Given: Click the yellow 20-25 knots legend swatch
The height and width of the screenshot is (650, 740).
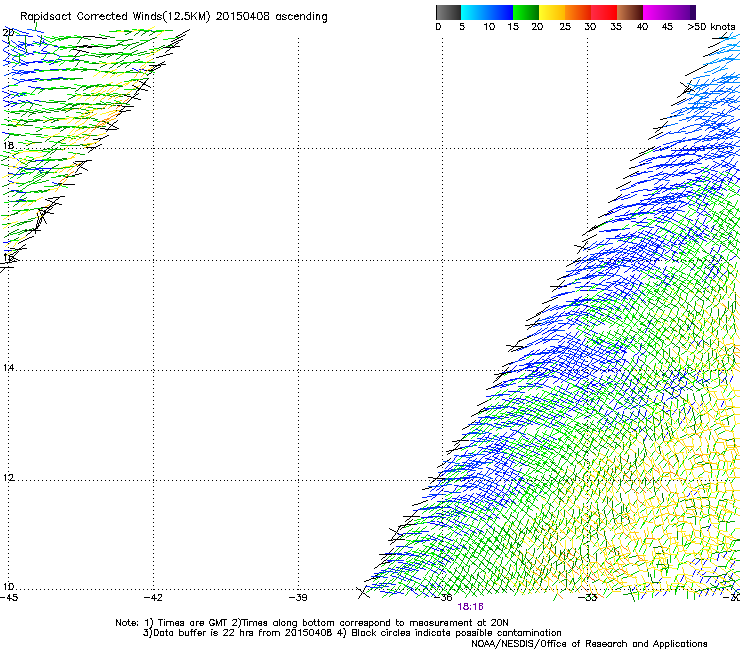Looking at the screenshot, I should tap(552, 12).
